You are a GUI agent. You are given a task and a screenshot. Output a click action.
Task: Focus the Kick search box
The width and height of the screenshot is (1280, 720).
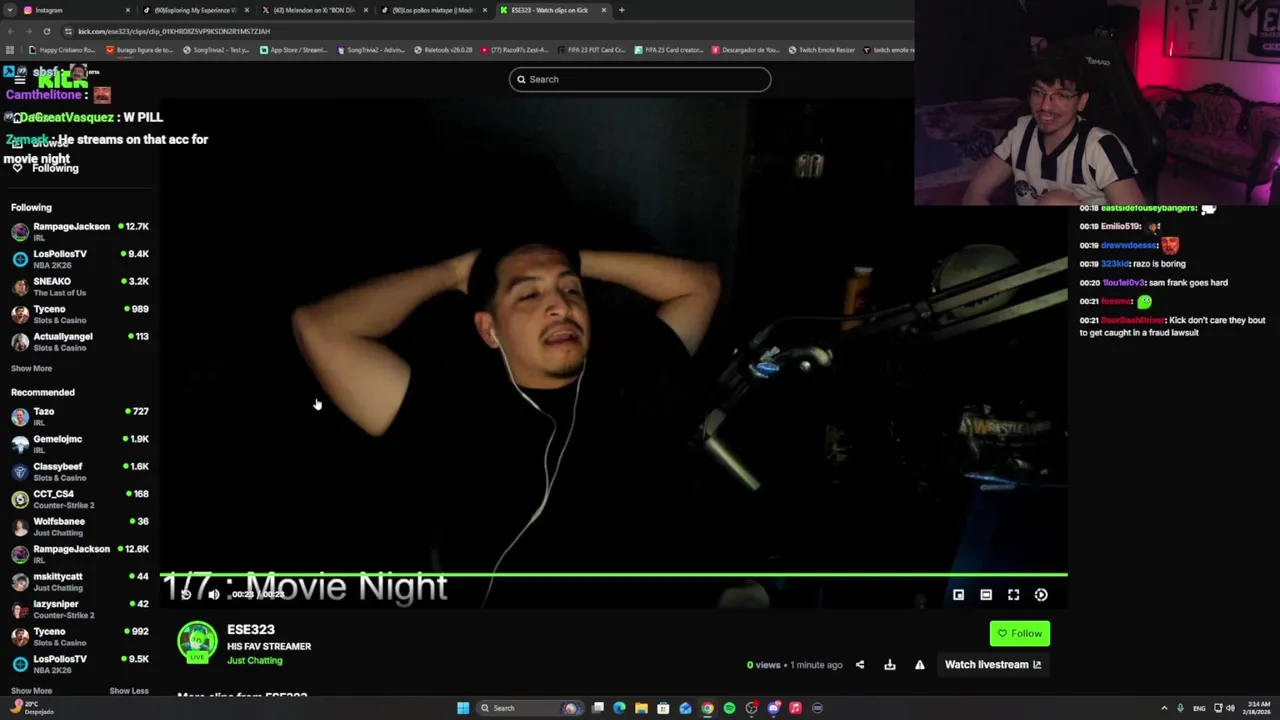640,79
